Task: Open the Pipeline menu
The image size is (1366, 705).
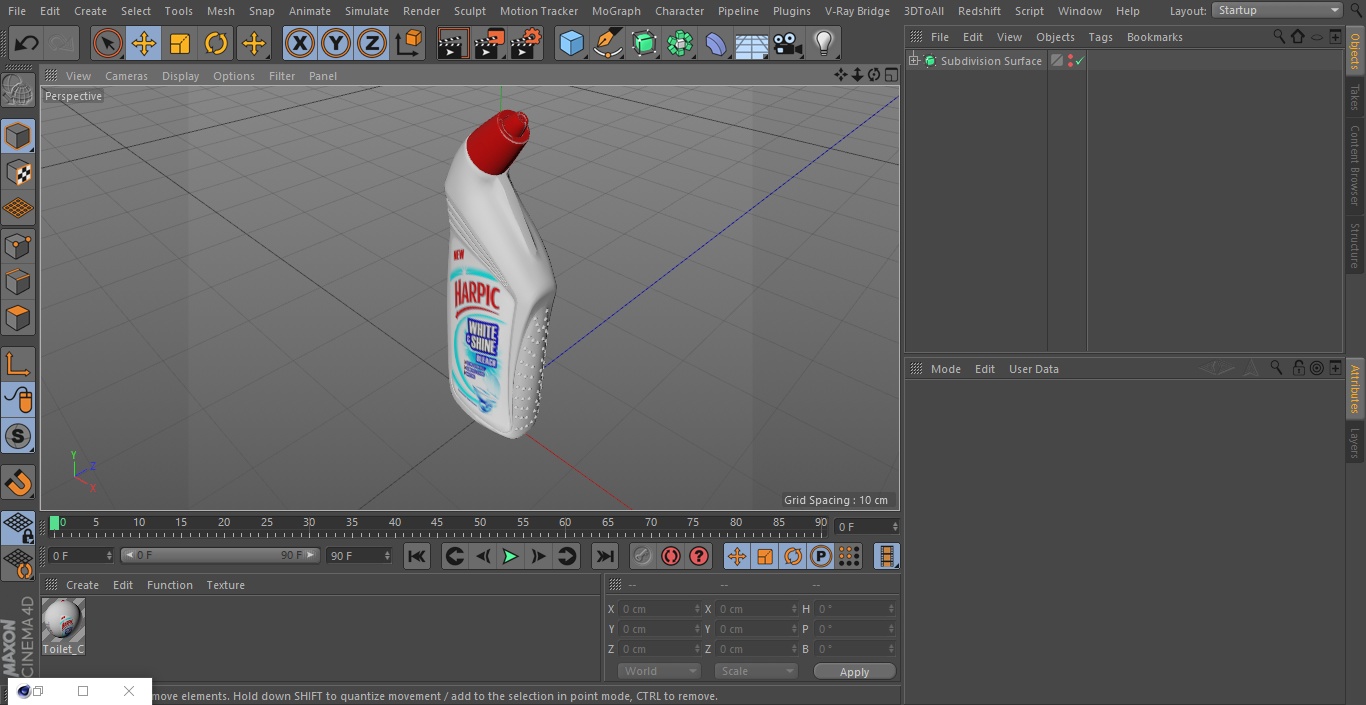Action: coord(738,11)
